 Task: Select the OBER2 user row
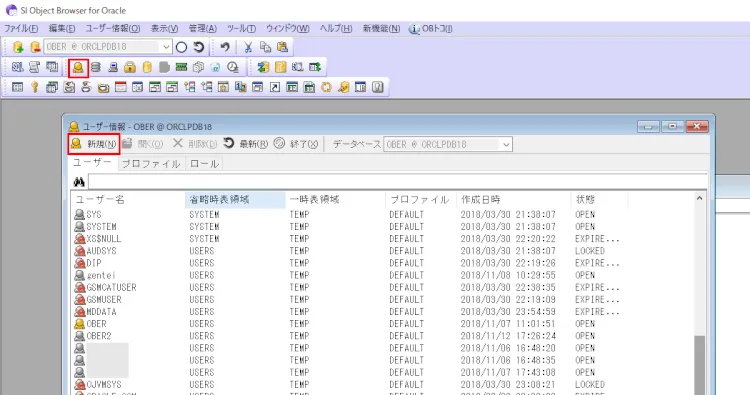[x=383, y=336]
